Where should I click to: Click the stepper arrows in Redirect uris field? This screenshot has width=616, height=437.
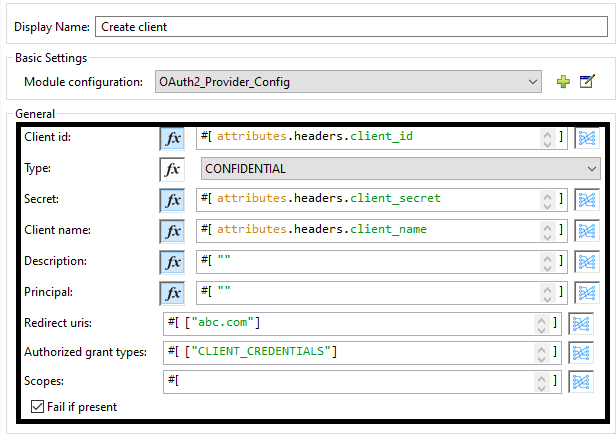point(541,324)
